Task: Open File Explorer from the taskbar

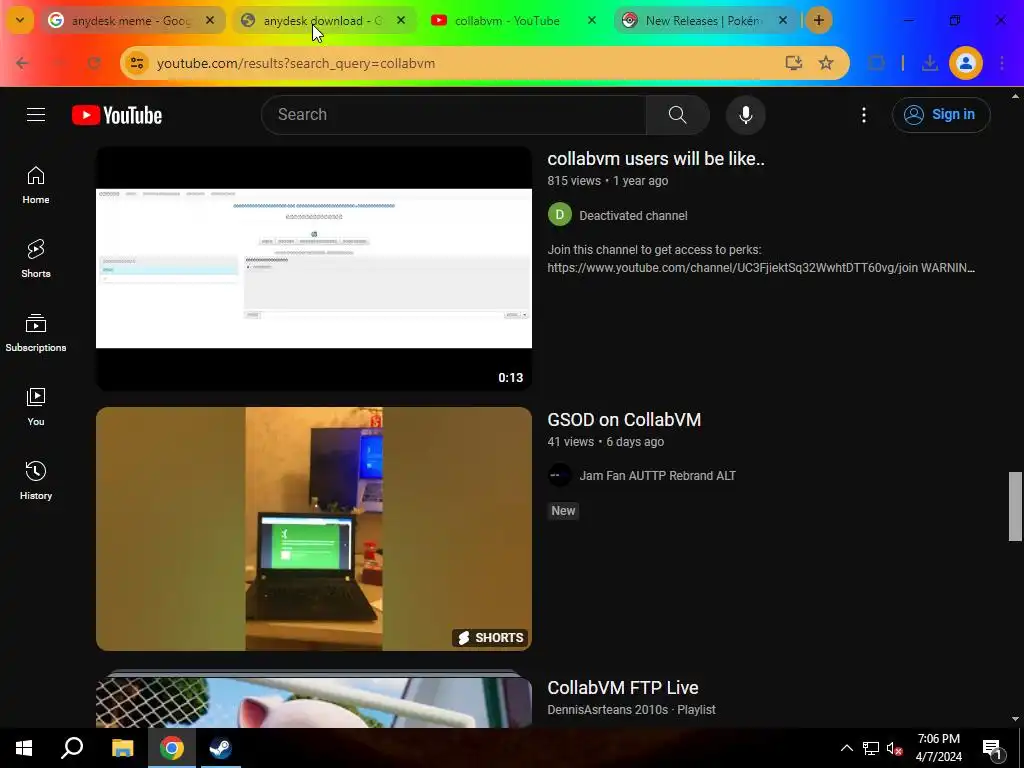Action: coord(122,748)
